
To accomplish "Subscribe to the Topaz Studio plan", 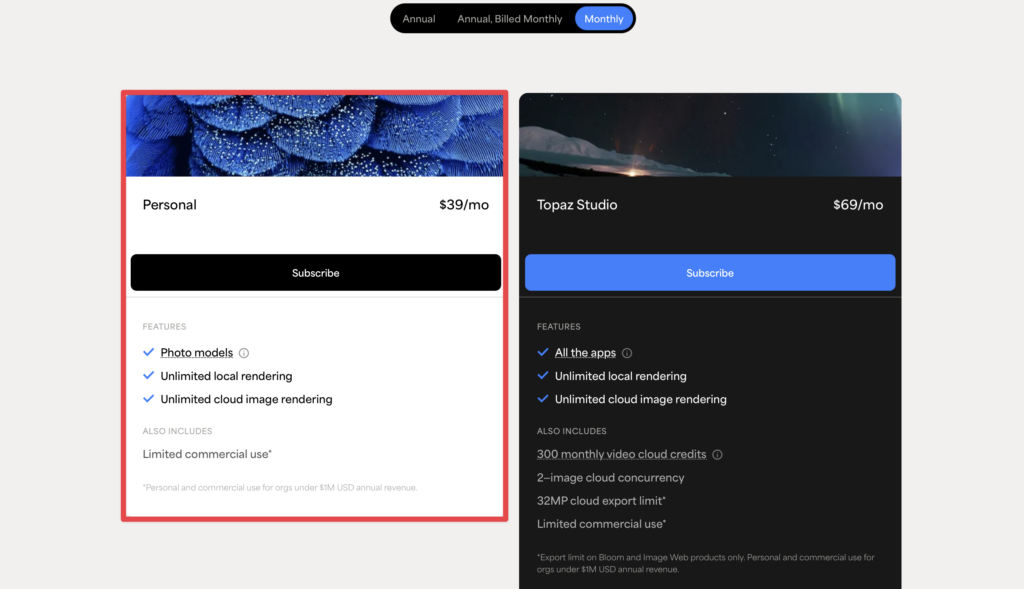I will coord(710,272).
